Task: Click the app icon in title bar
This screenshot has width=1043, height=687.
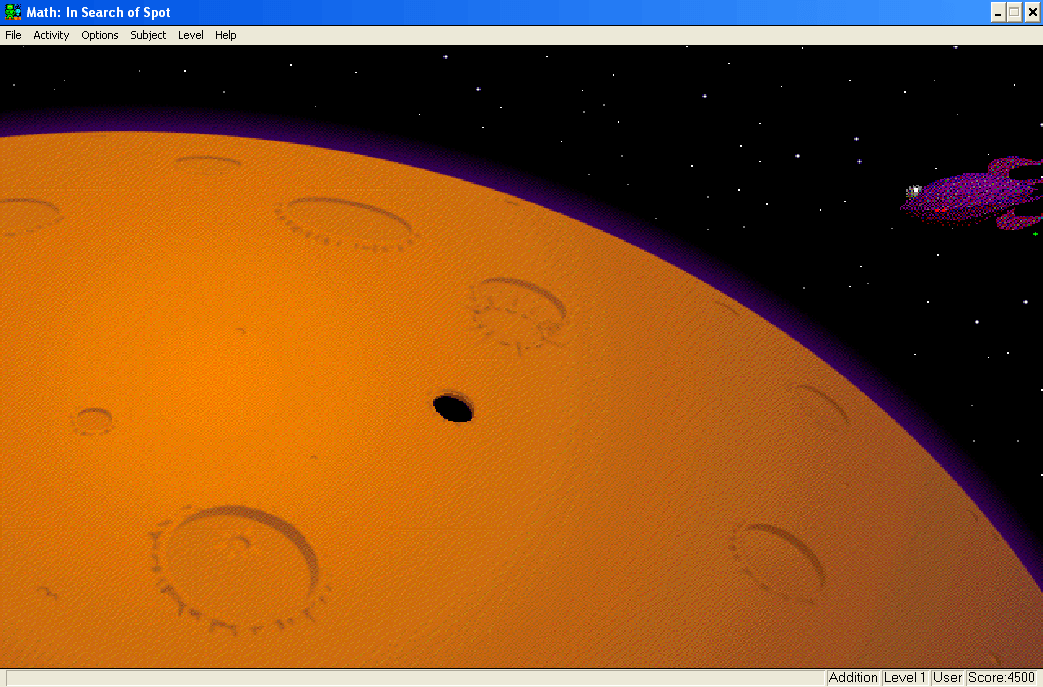Action: [13, 12]
